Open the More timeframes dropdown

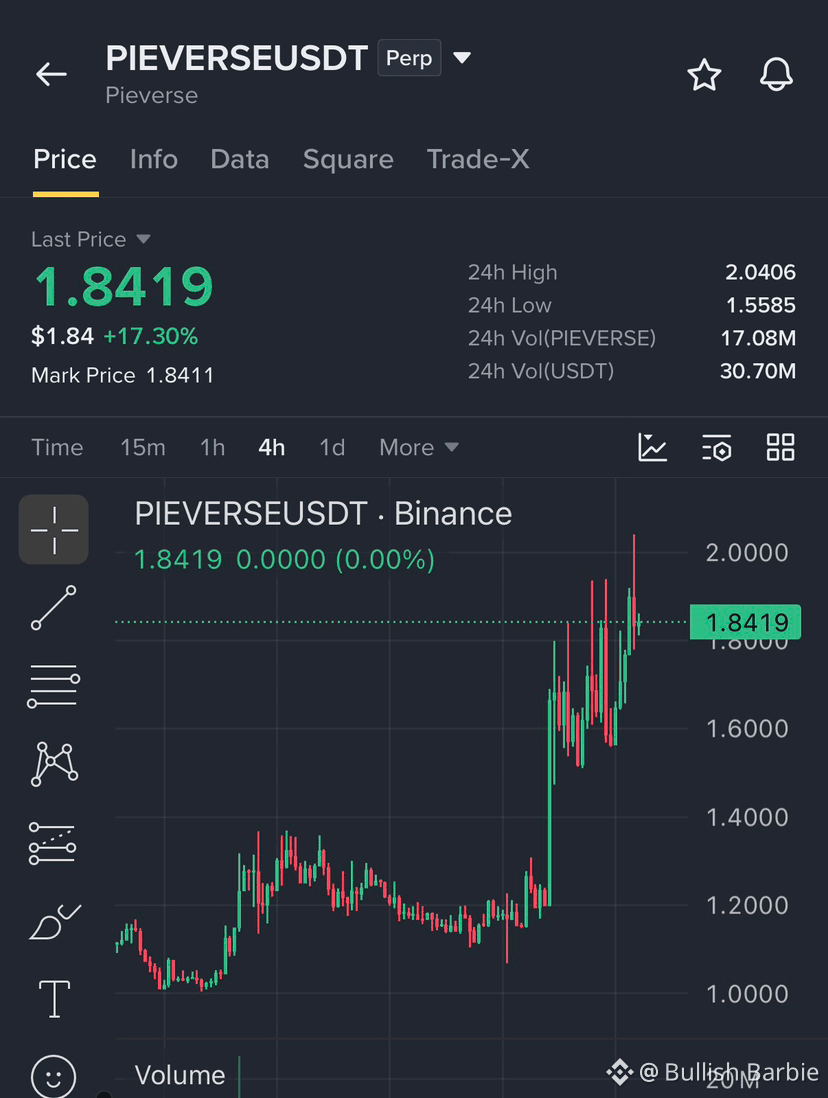419,447
